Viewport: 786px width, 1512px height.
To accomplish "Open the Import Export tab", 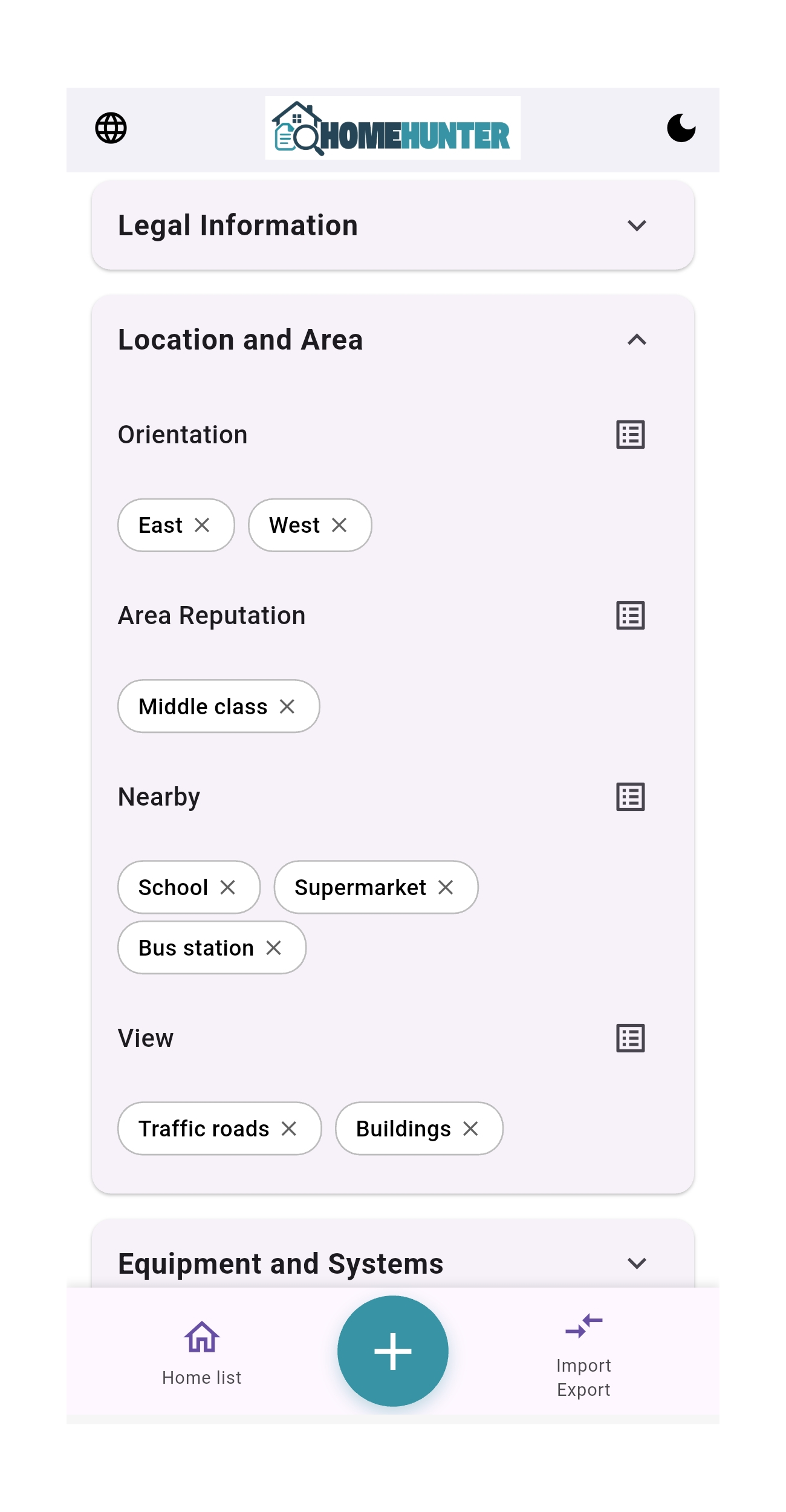I will point(583,1355).
